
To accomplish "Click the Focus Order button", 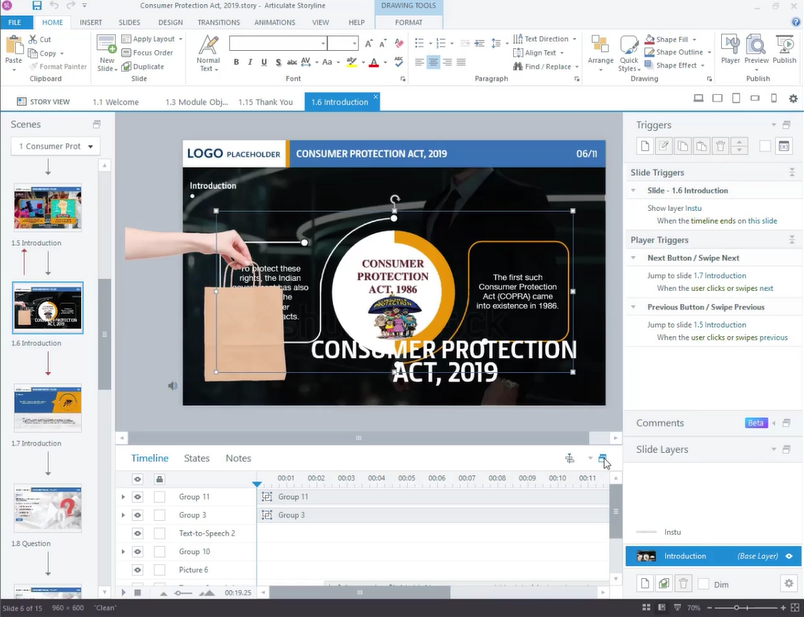I will [152, 53].
